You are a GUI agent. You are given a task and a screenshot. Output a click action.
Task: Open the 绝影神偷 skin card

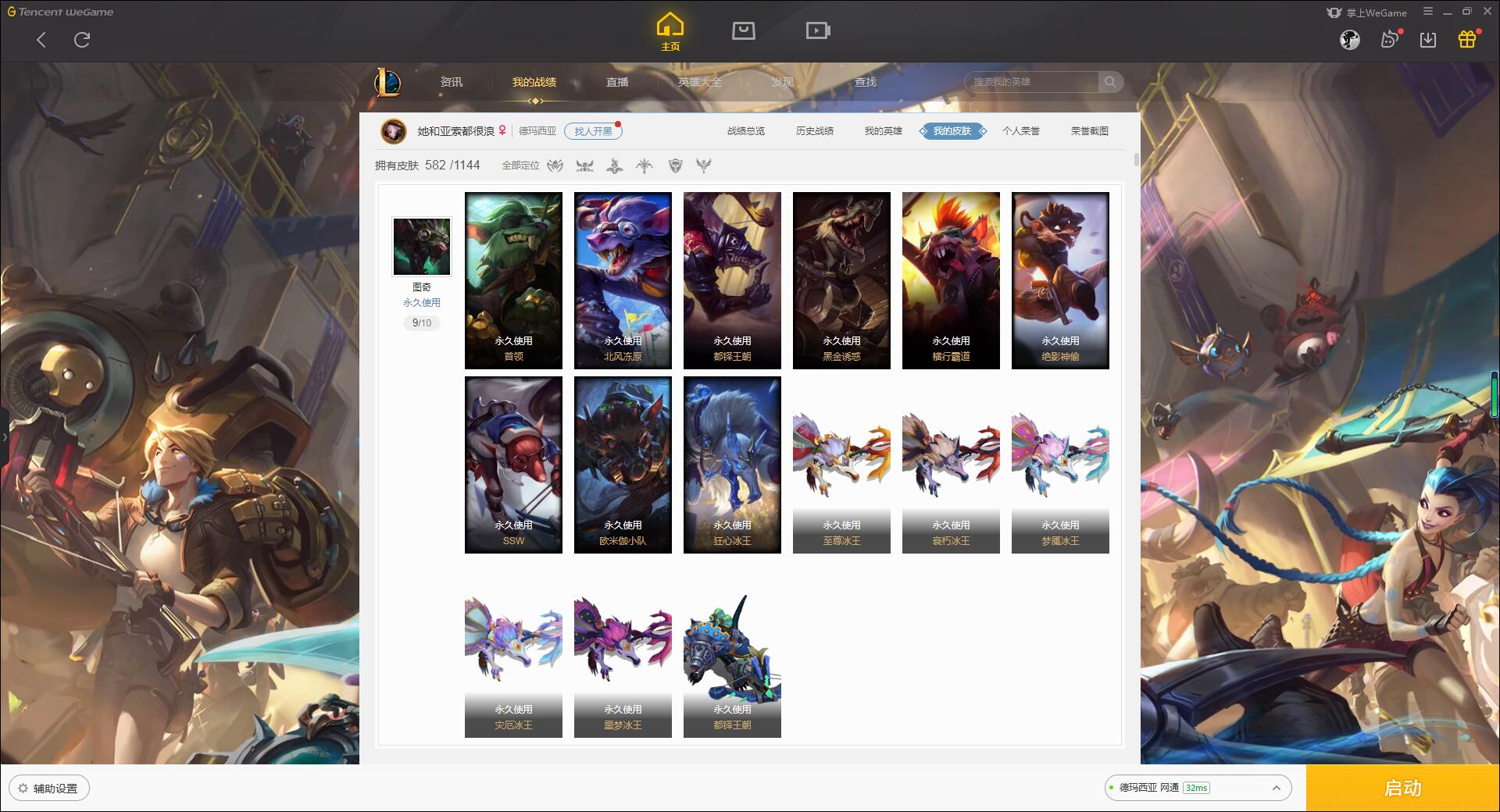[1060, 280]
